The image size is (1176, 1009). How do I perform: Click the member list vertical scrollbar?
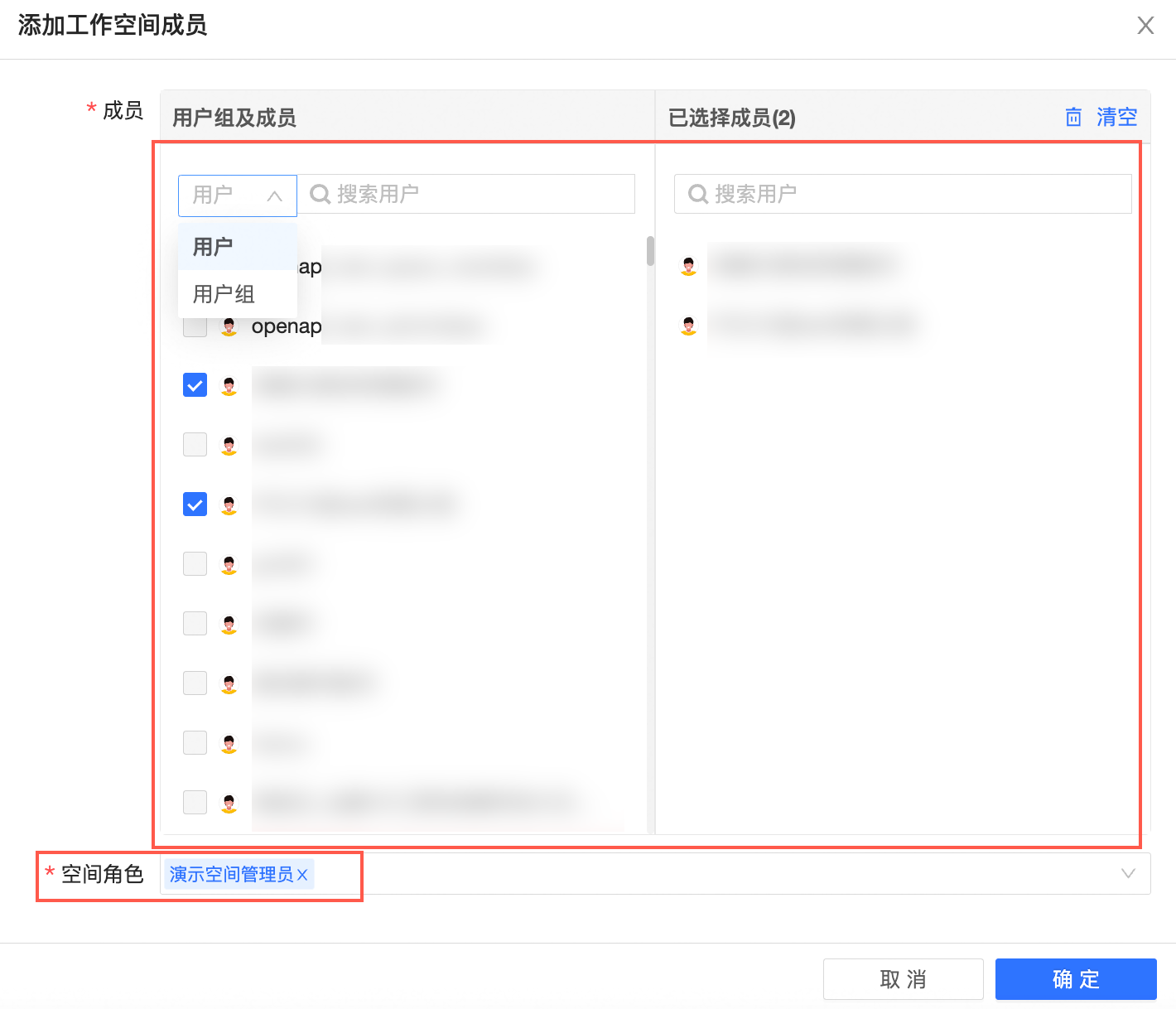point(650,252)
